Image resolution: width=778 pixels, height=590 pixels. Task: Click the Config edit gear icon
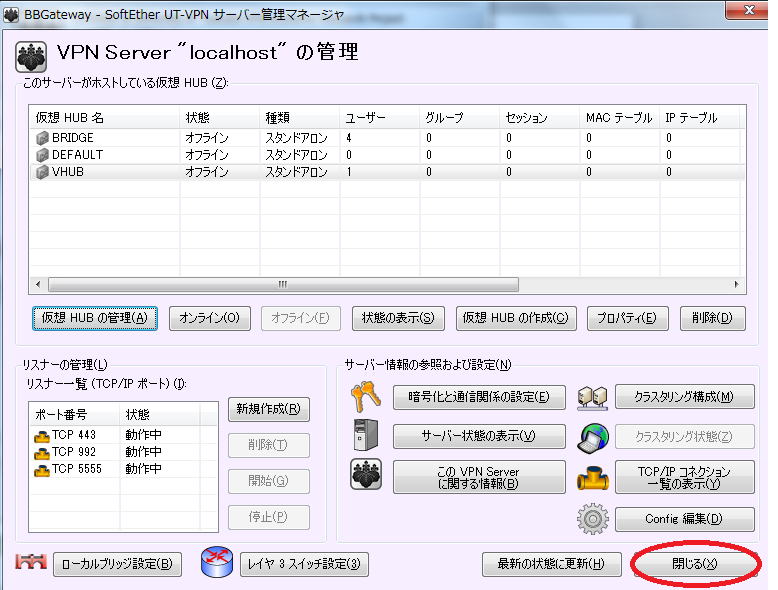[x=592, y=519]
